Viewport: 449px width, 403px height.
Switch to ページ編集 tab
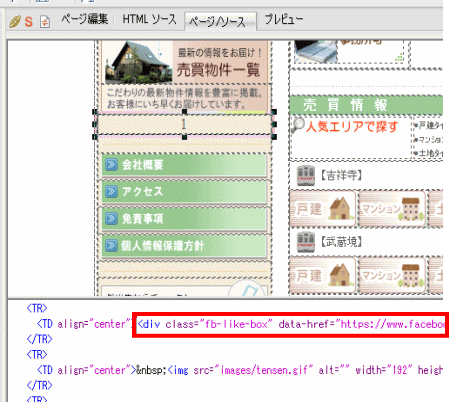(85, 19)
